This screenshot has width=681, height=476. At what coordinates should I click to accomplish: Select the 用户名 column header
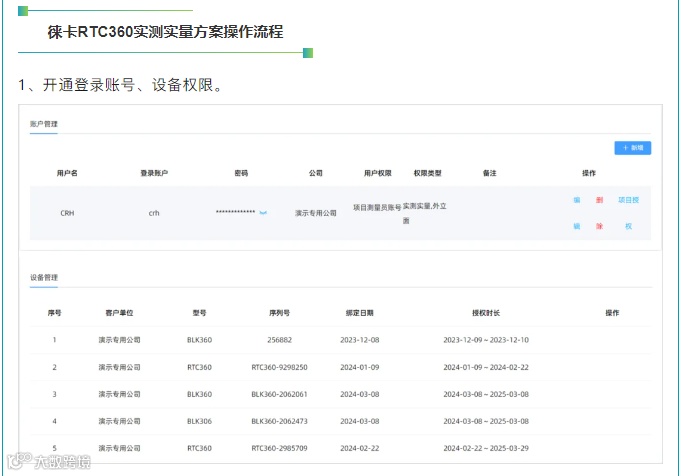(67, 173)
